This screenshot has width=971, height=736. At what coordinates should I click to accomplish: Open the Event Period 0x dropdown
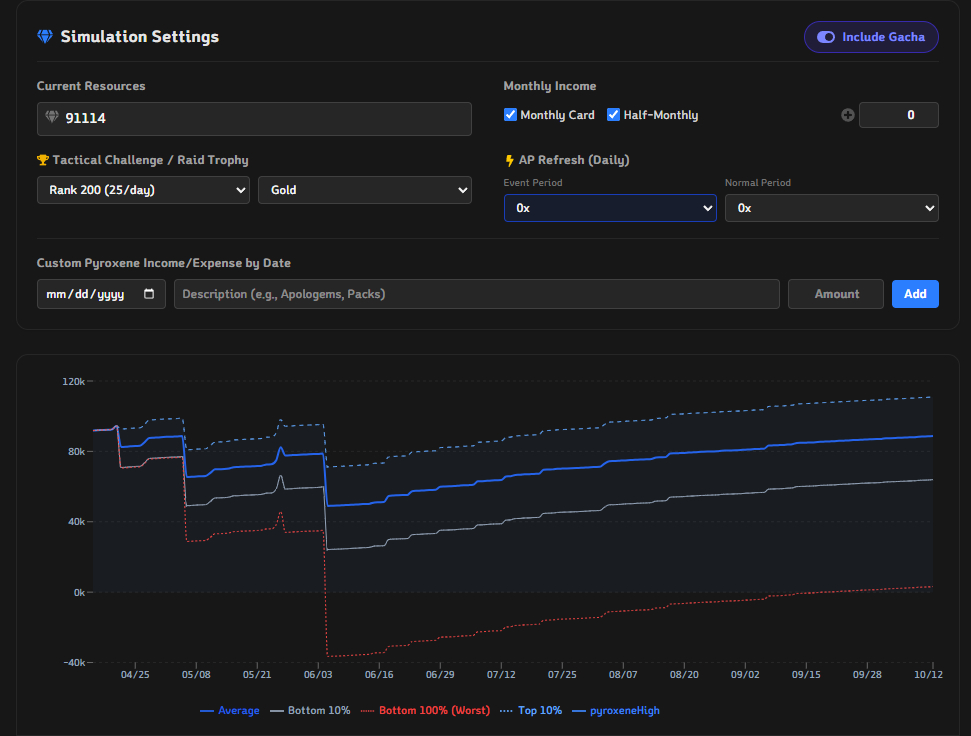tap(610, 208)
